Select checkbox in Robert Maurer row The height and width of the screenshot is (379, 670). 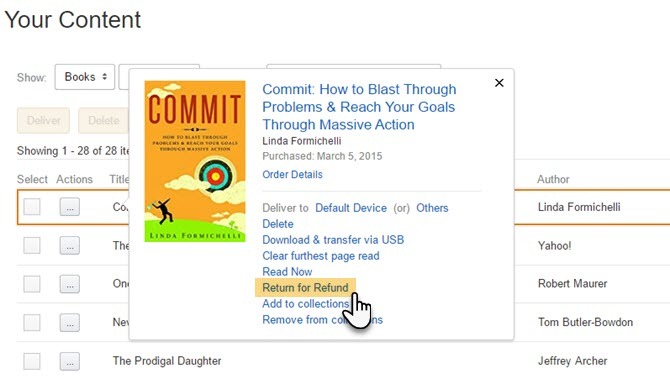[x=32, y=284]
